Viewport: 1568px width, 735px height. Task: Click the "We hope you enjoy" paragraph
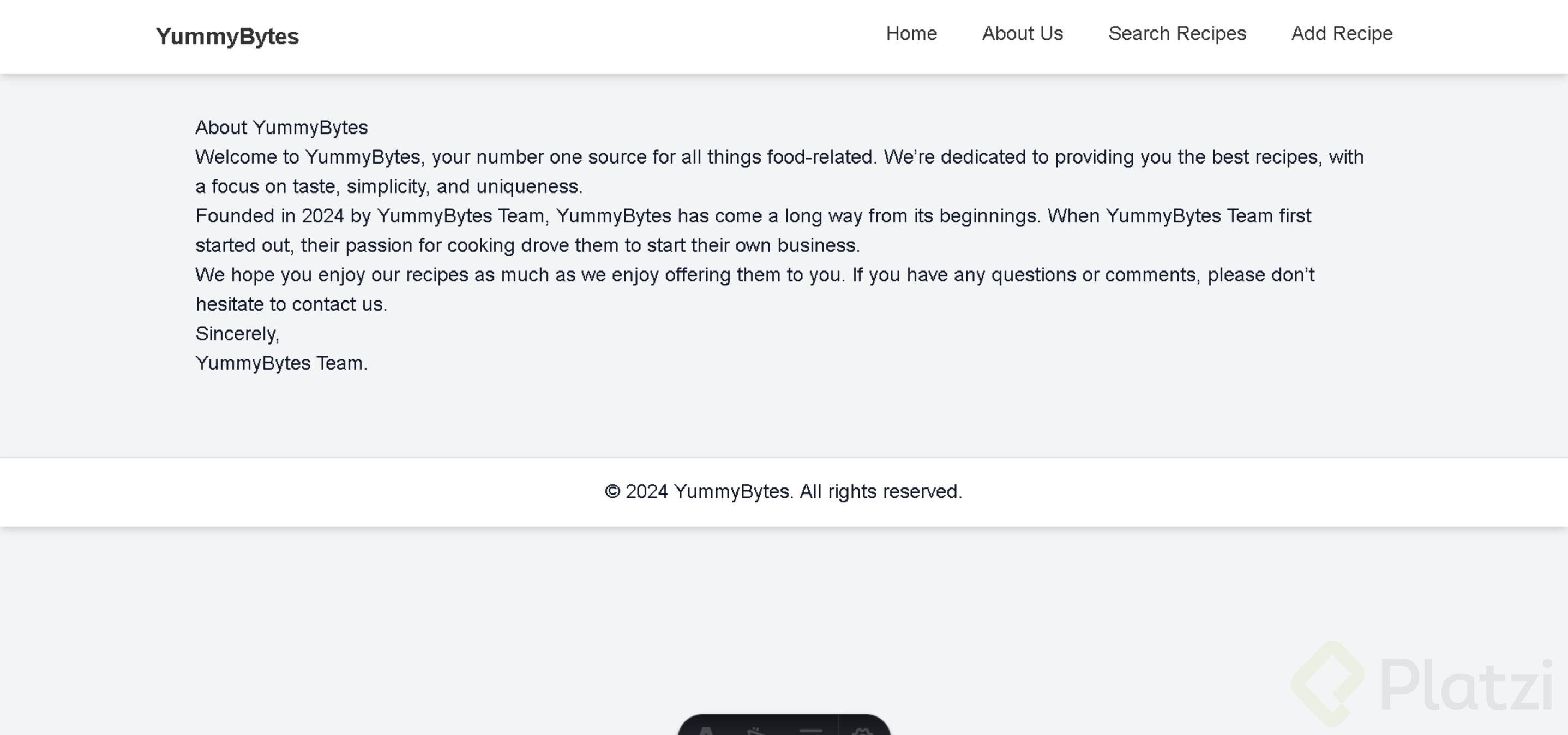click(x=755, y=275)
